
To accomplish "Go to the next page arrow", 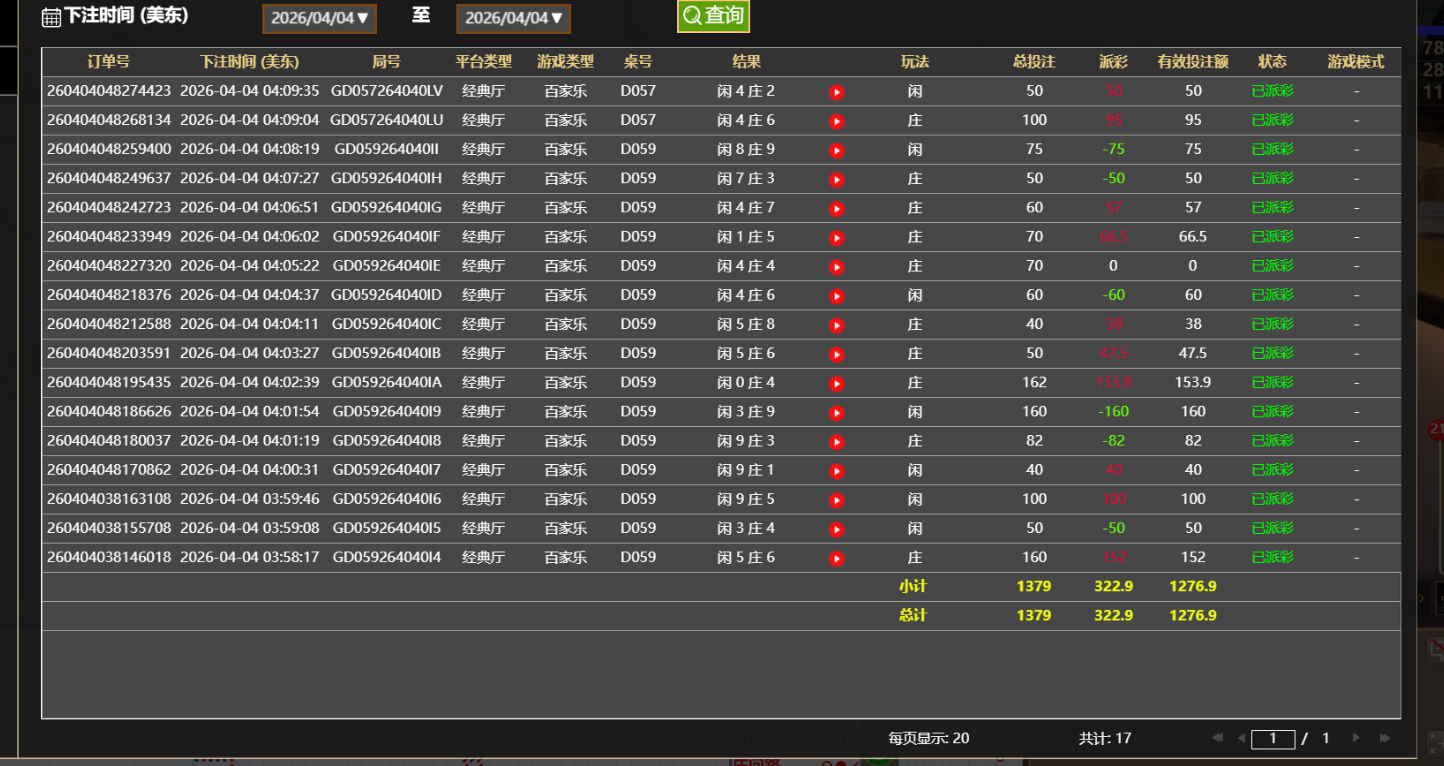I will [x=1356, y=738].
